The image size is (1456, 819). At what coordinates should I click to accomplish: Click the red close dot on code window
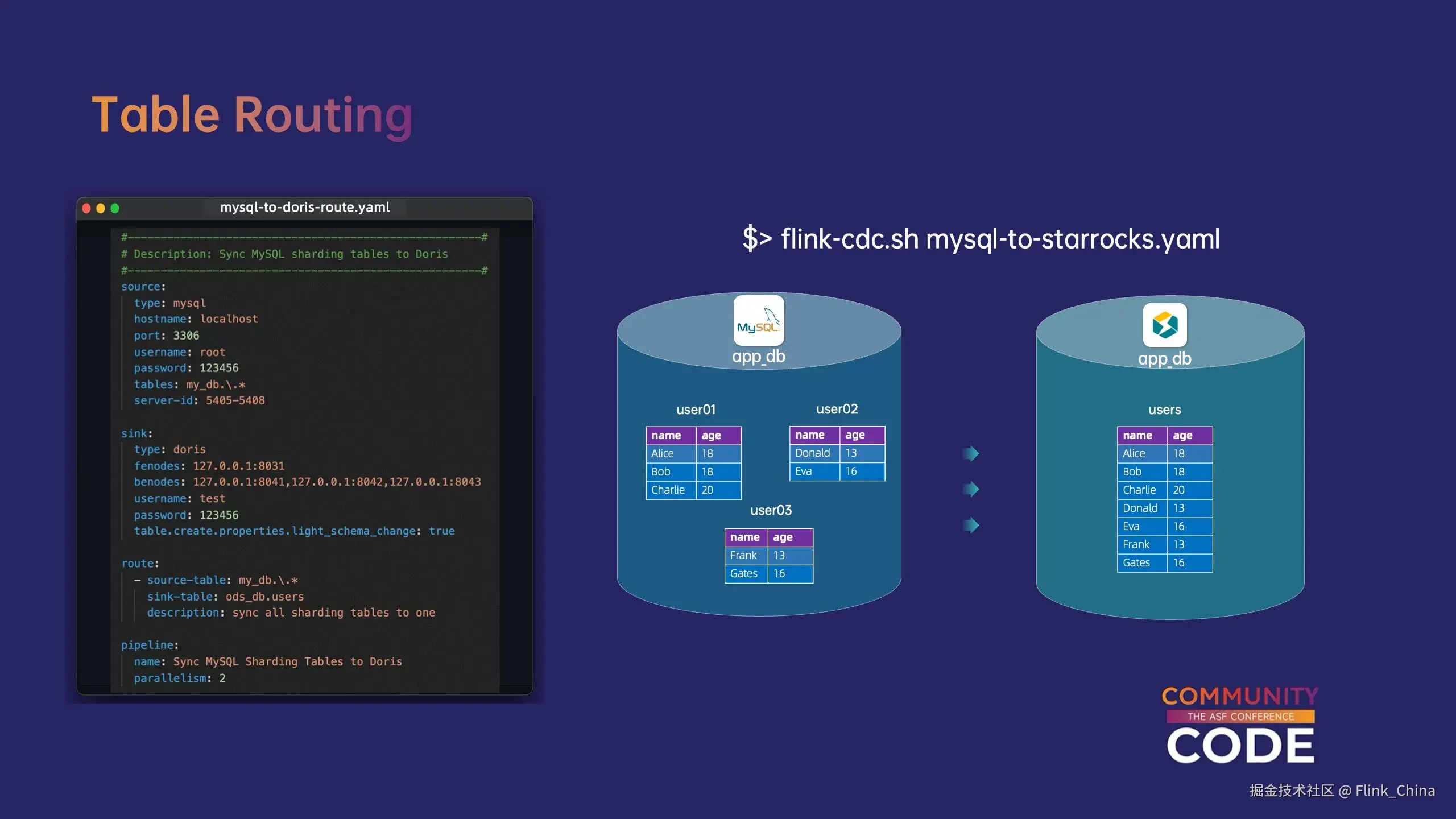86,208
